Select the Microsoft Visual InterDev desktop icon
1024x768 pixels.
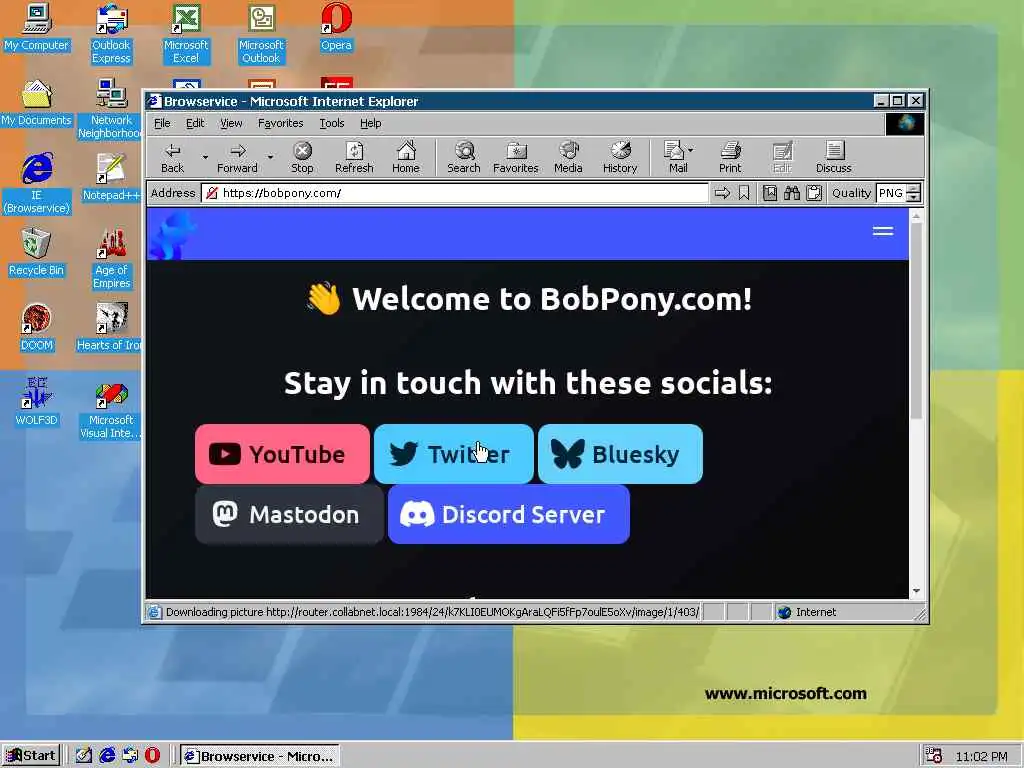111,409
